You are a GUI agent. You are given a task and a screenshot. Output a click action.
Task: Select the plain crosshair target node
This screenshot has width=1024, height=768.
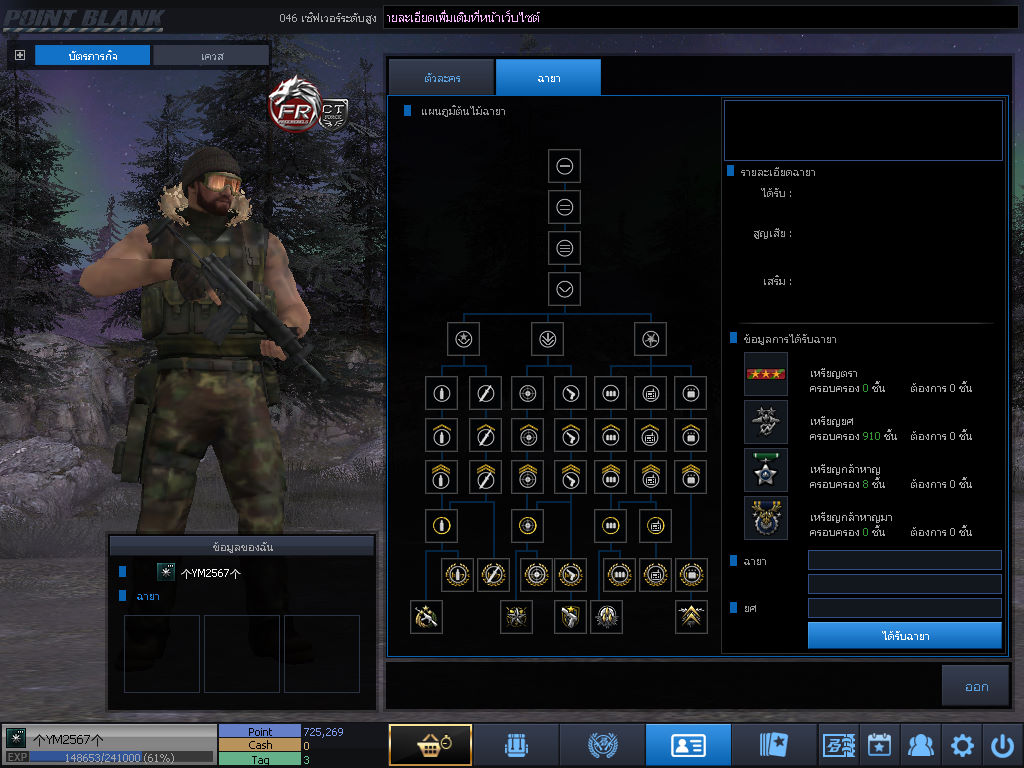point(528,393)
